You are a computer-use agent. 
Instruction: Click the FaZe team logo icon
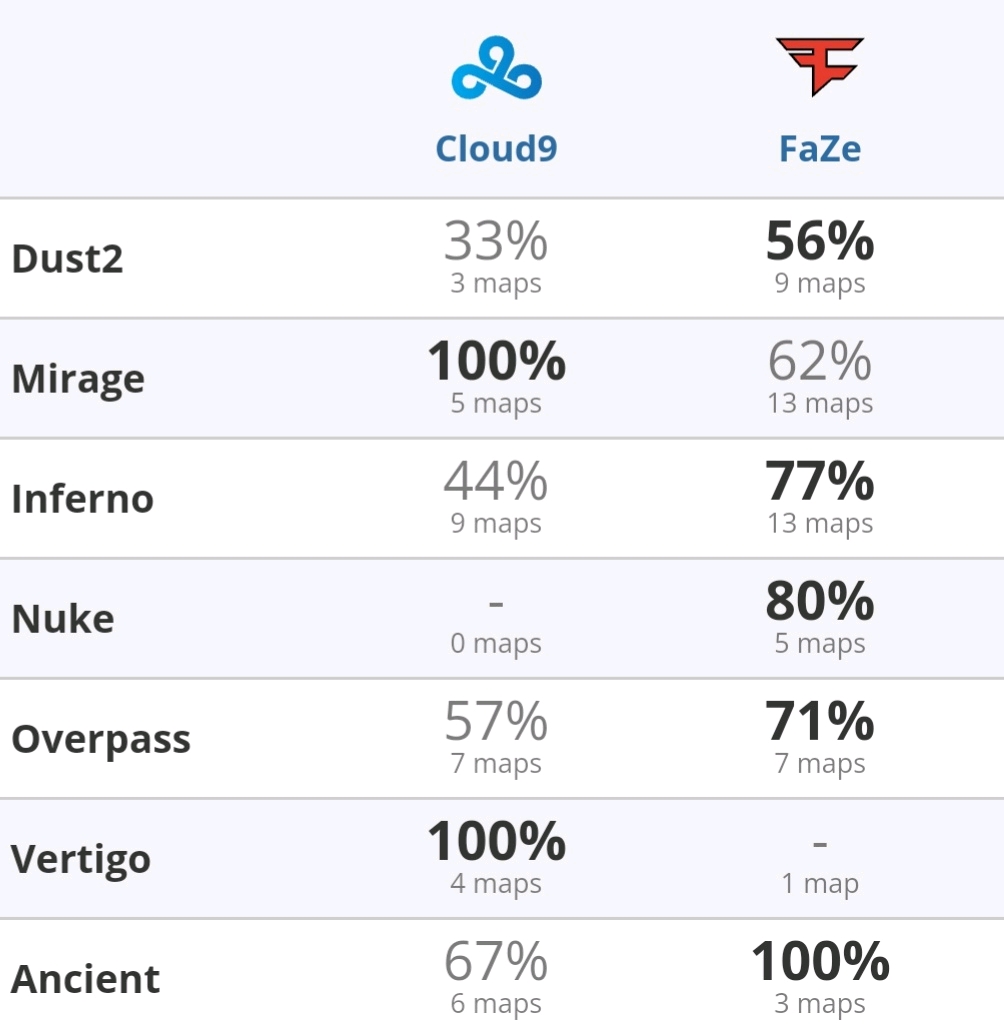[x=819, y=67]
